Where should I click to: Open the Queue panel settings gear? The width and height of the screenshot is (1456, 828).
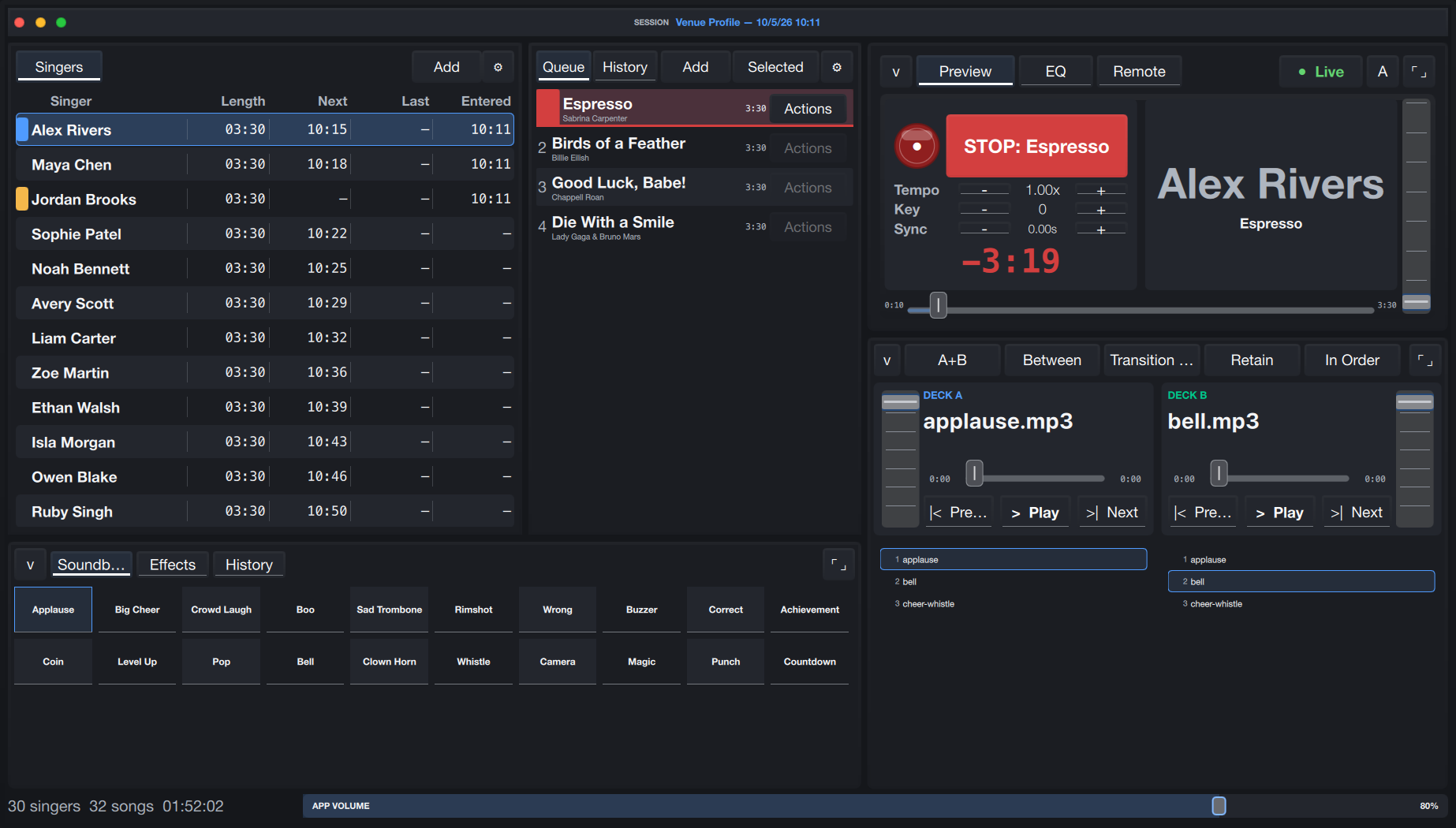pyautogui.click(x=837, y=67)
